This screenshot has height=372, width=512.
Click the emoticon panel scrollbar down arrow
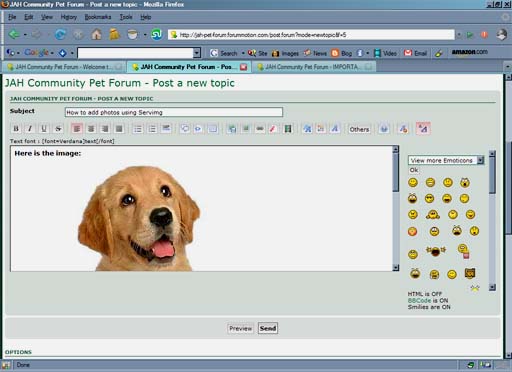(492, 287)
